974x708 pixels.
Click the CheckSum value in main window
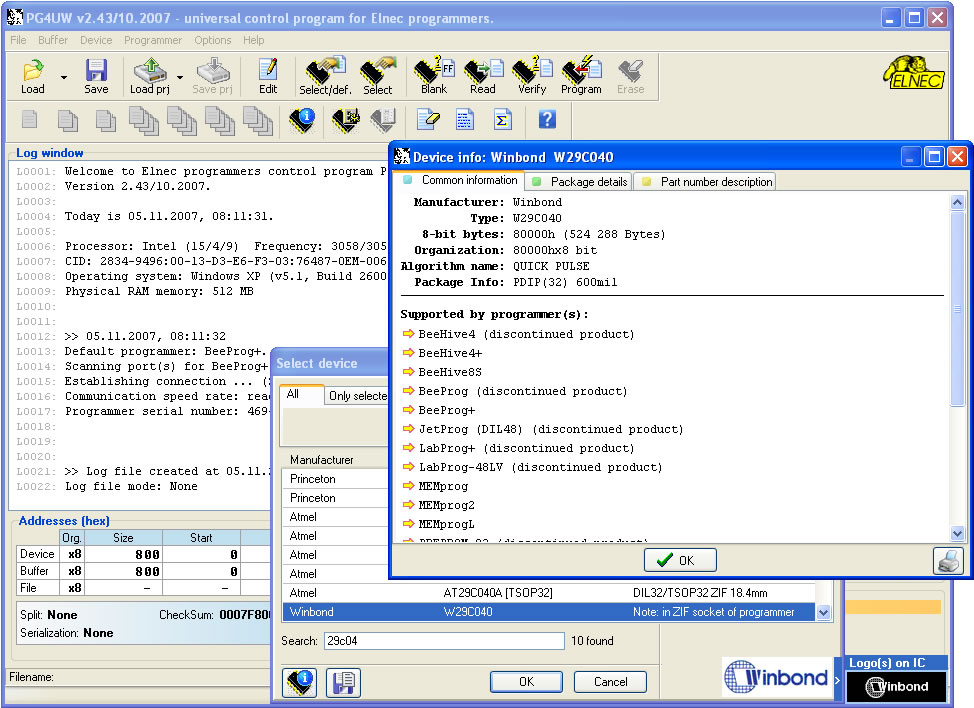click(245, 615)
